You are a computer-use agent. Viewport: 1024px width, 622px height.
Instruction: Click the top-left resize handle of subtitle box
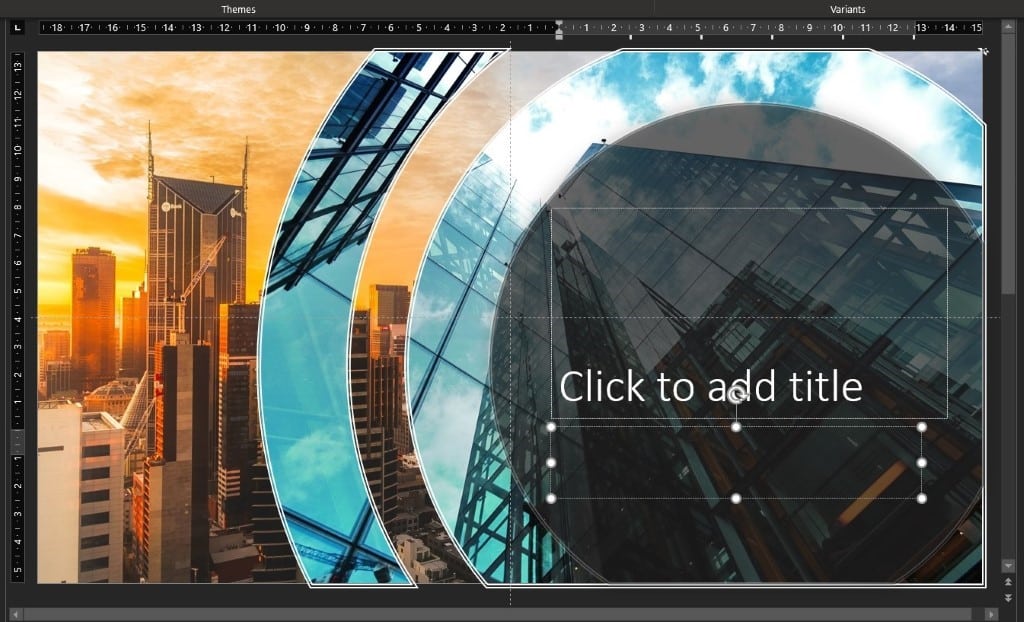pos(551,427)
